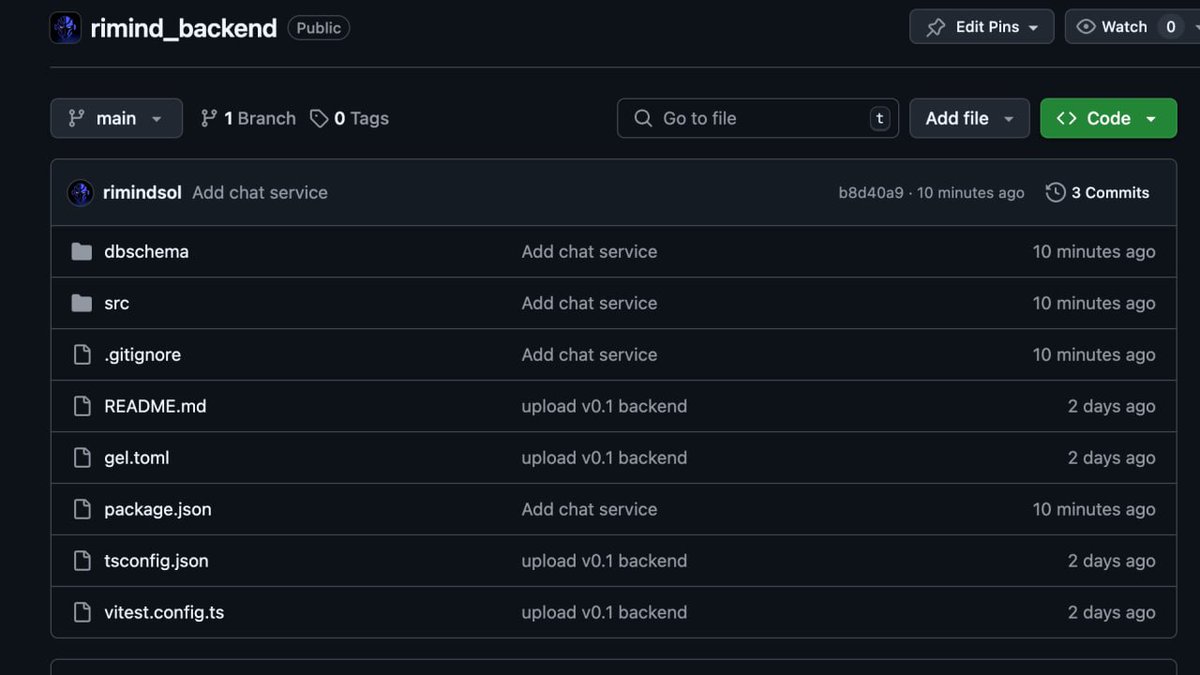Click the code brackets icon on Code button
The height and width of the screenshot is (675, 1200).
pyautogui.click(x=1067, y=118)
